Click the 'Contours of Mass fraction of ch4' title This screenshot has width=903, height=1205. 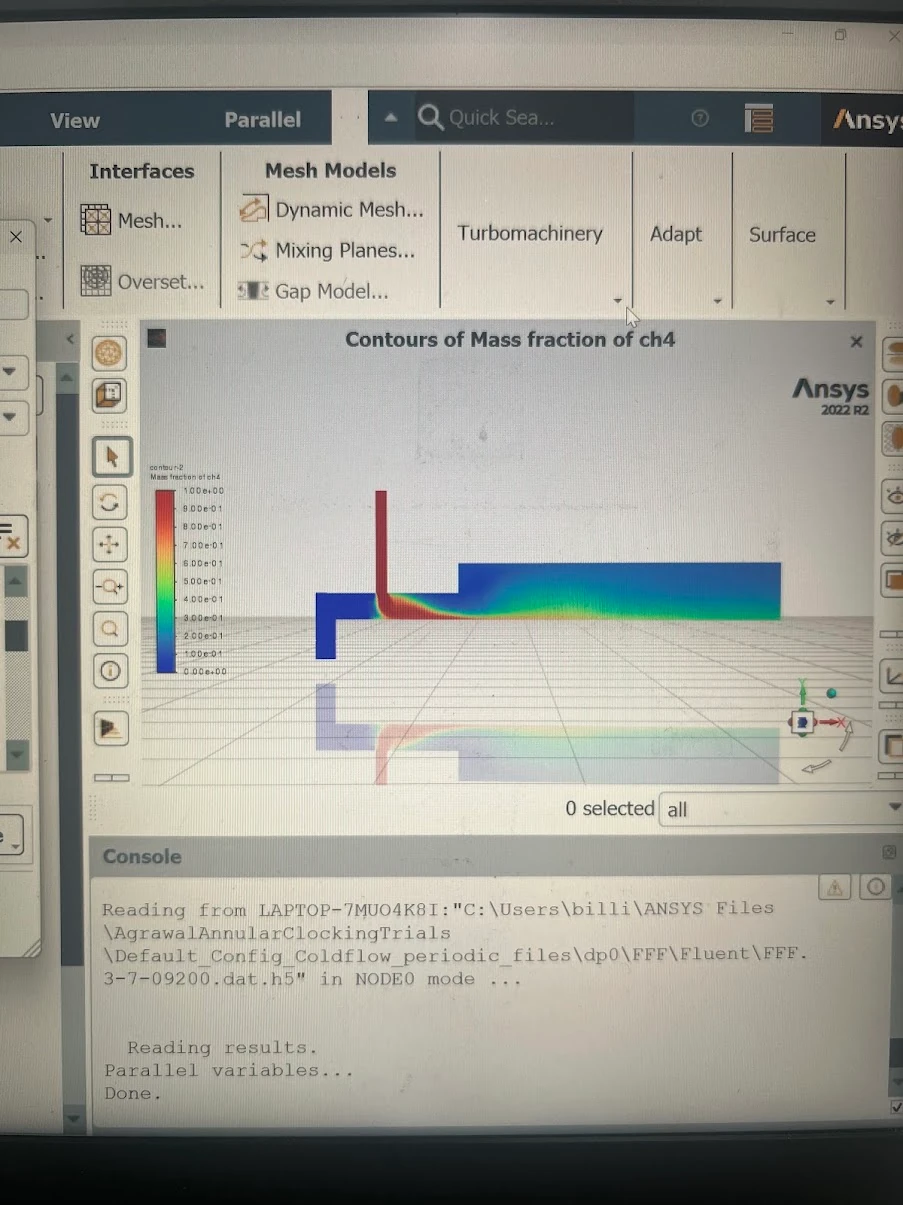[x=510, y=340]
